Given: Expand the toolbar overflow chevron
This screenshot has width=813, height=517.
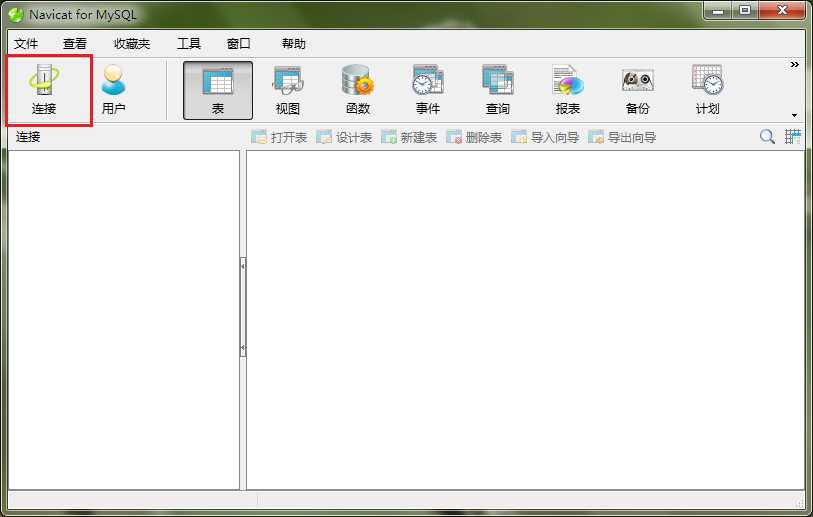Looking at the screenshot, I should click(794, 64).
